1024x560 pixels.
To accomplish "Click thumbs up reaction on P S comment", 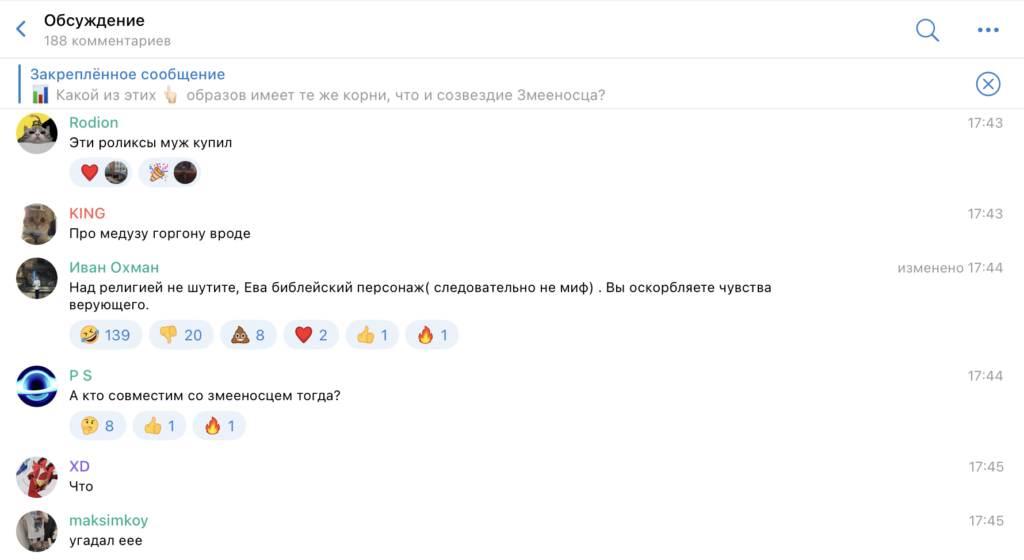I will coord(159,426).
